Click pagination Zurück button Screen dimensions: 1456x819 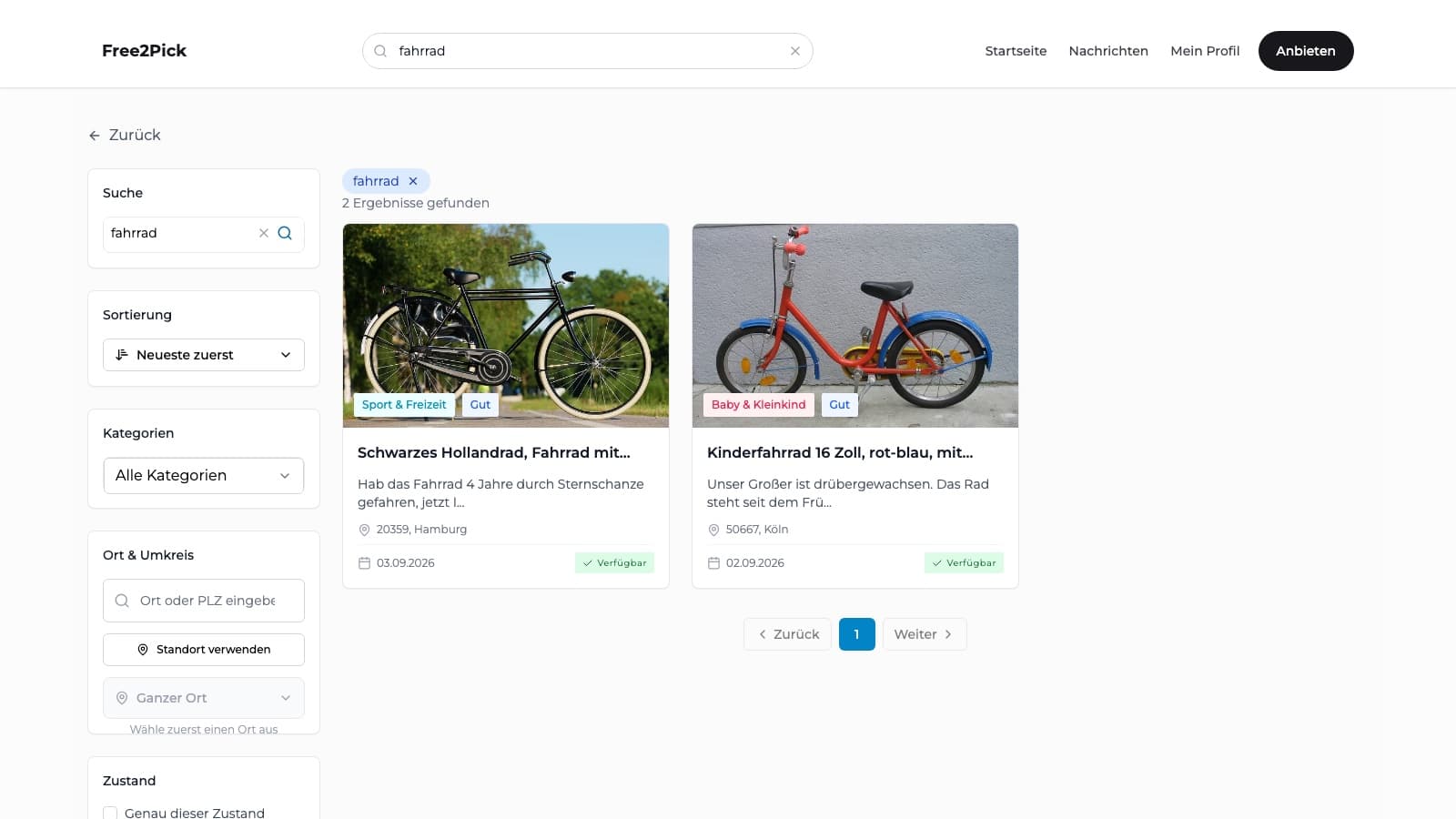(788, 634)
